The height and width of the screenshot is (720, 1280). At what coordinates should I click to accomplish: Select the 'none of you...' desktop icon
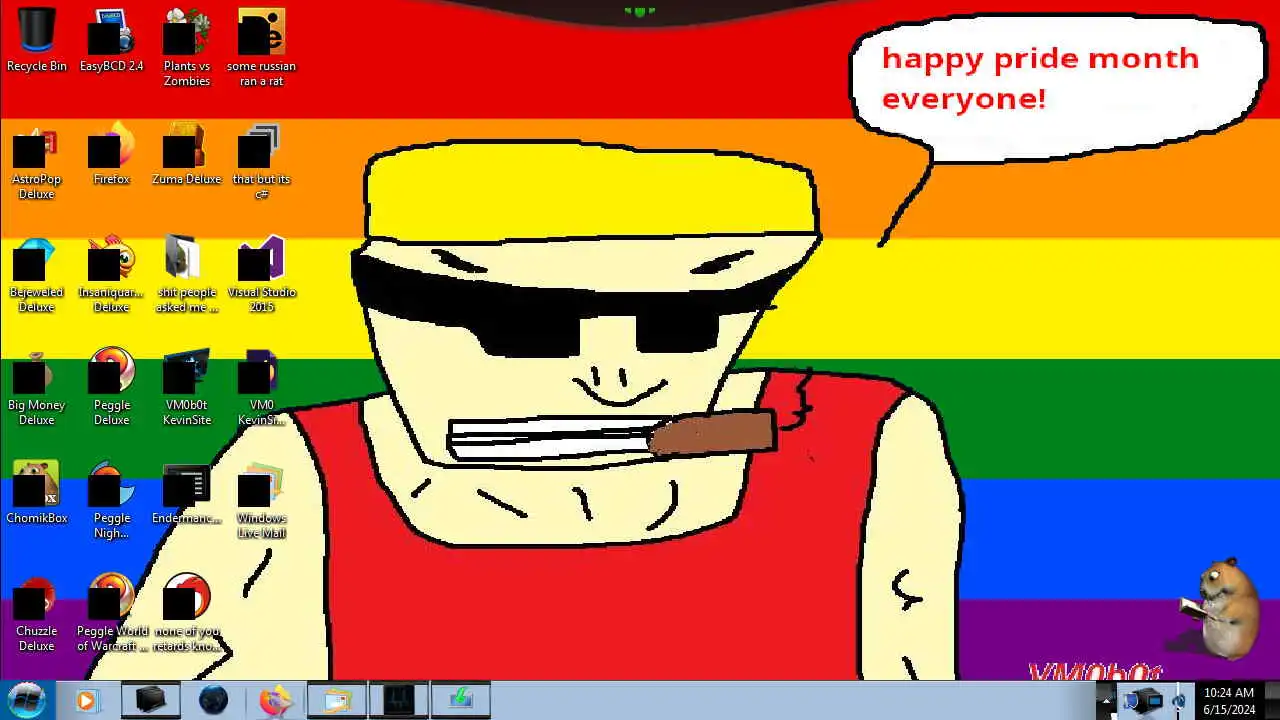[x=187, y=612]
